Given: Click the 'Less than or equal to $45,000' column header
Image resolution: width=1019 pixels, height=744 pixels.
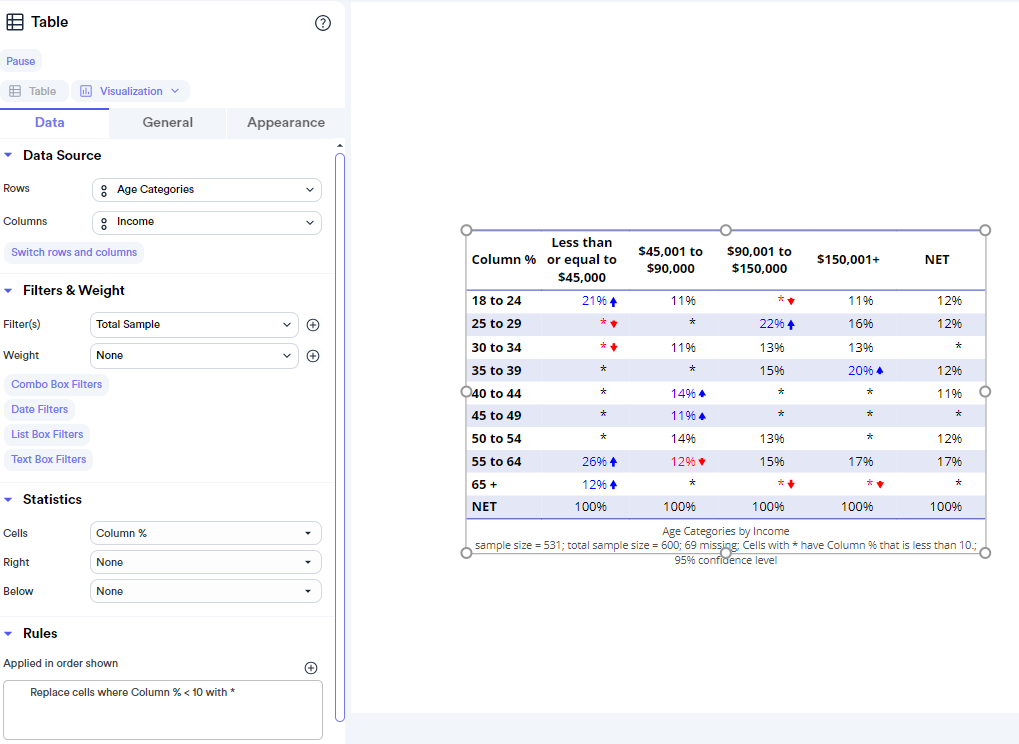Looking at the screenshot, I should (582, 260).
